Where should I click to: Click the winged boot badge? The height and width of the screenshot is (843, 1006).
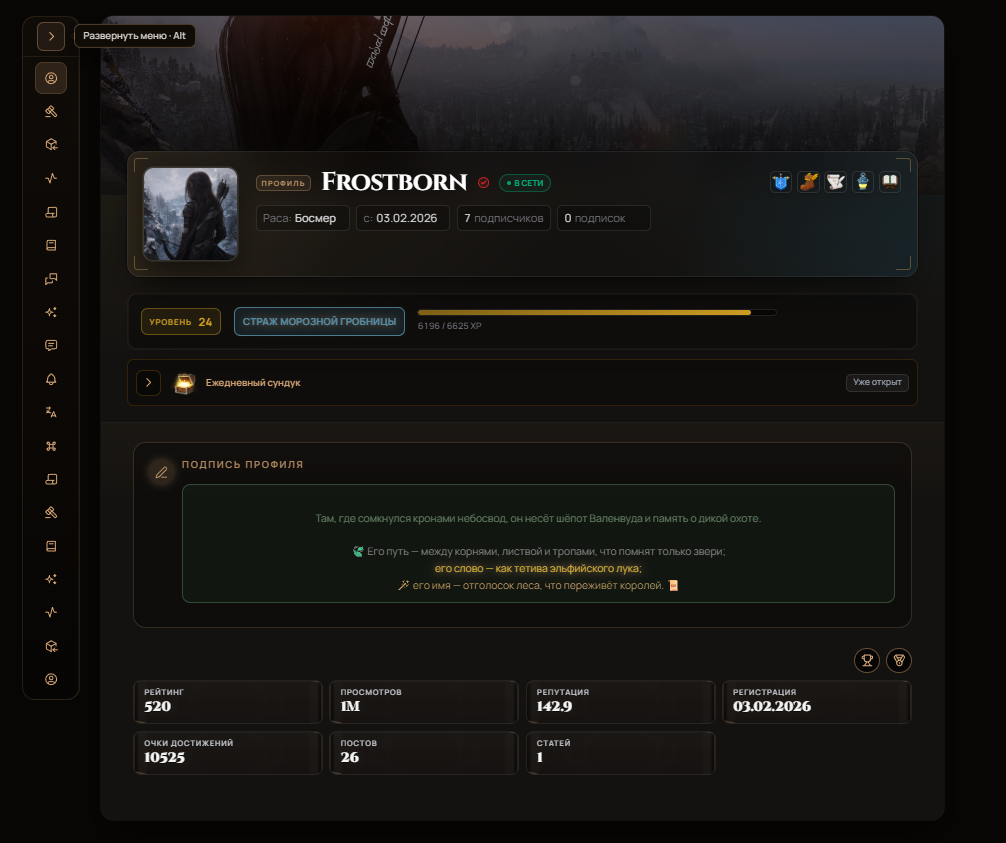[808, 182]
